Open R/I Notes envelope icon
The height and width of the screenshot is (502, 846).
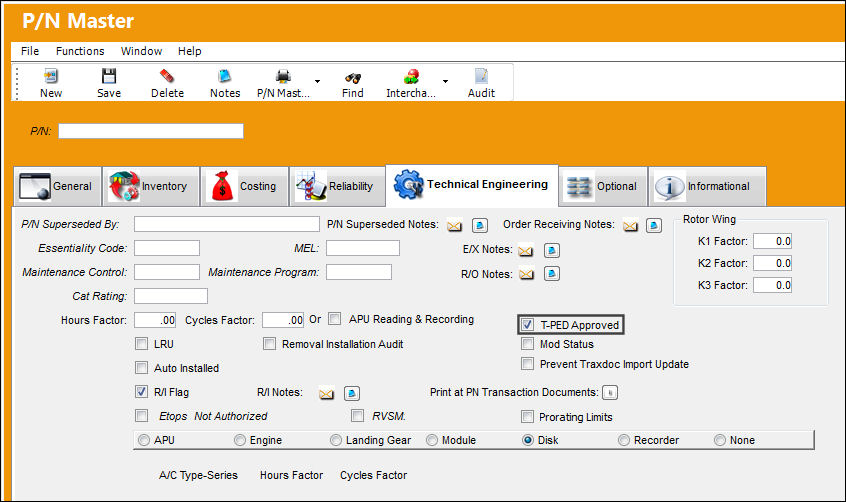click(326, 394)
